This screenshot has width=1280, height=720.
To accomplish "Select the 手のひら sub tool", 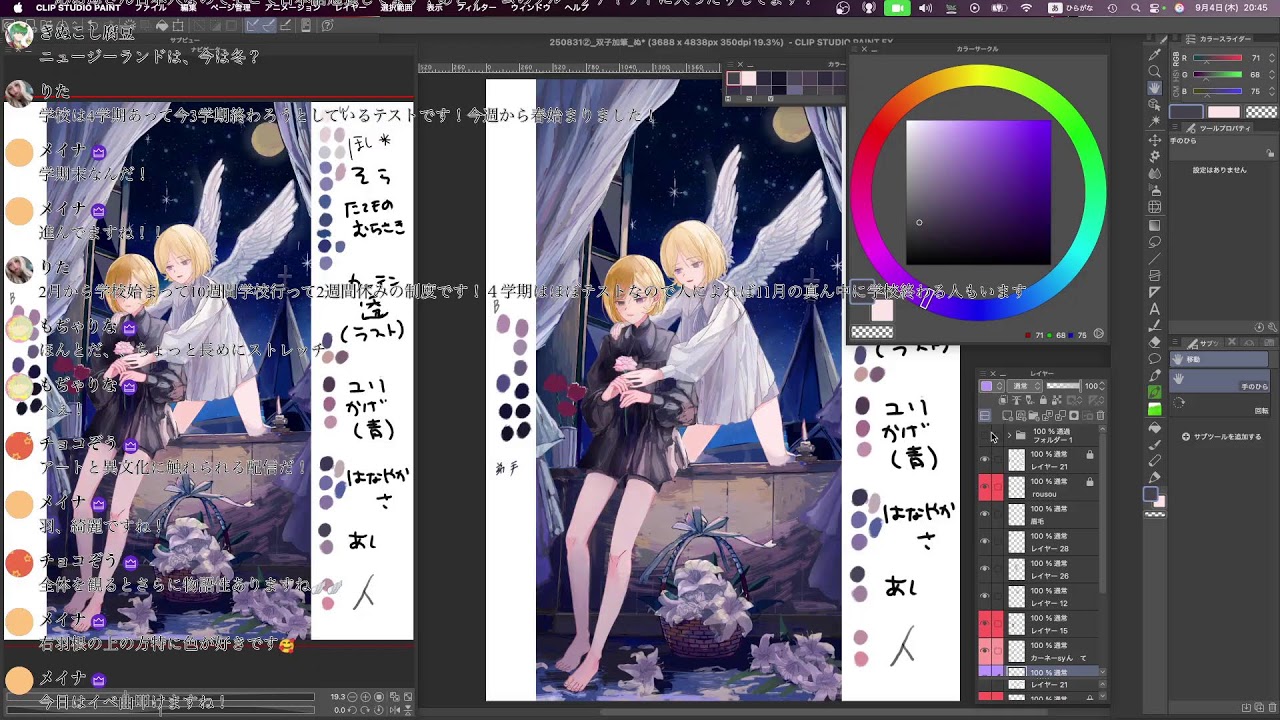I will (1219, 381).
